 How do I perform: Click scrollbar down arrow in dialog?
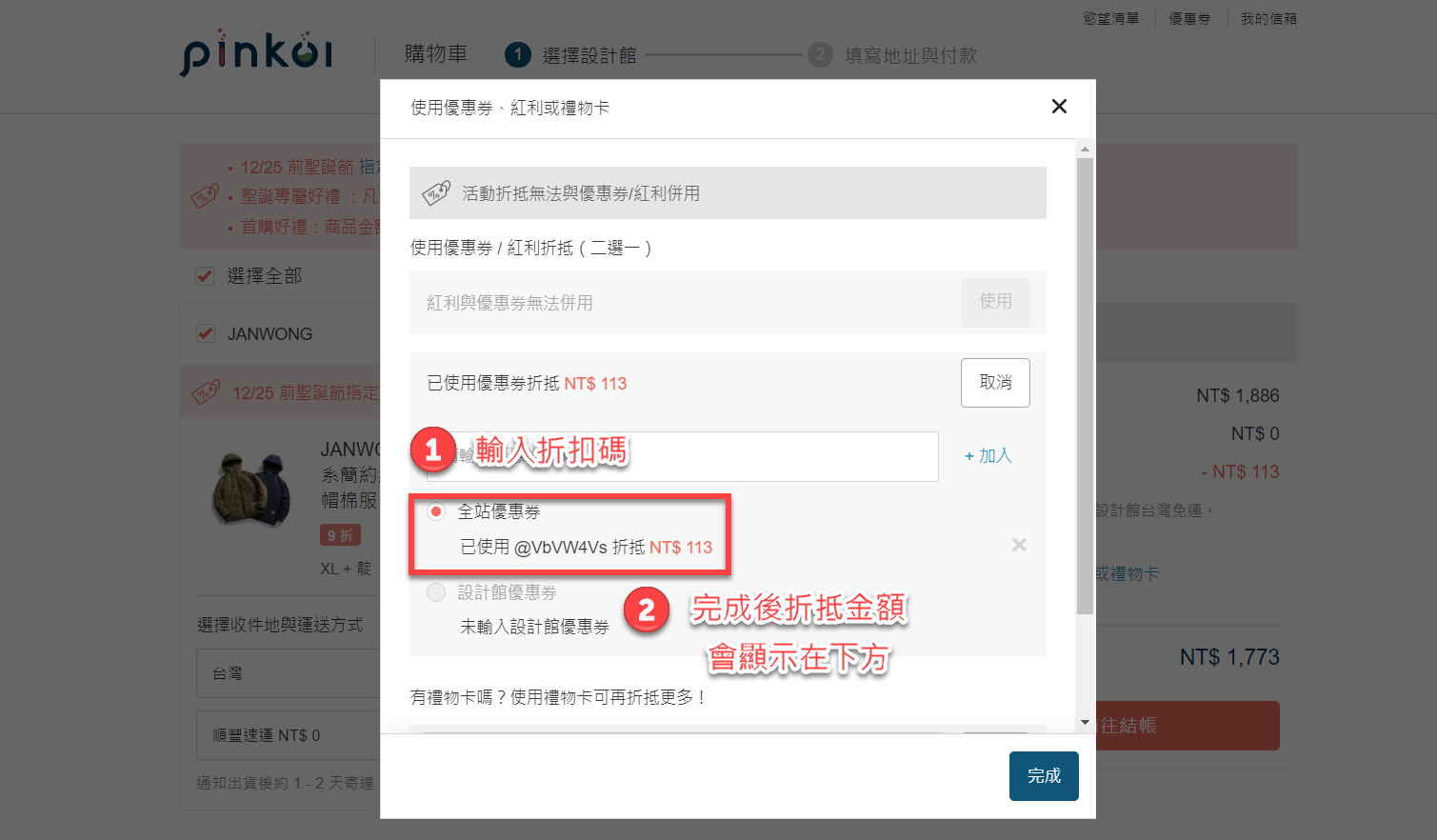[1085, 723]
